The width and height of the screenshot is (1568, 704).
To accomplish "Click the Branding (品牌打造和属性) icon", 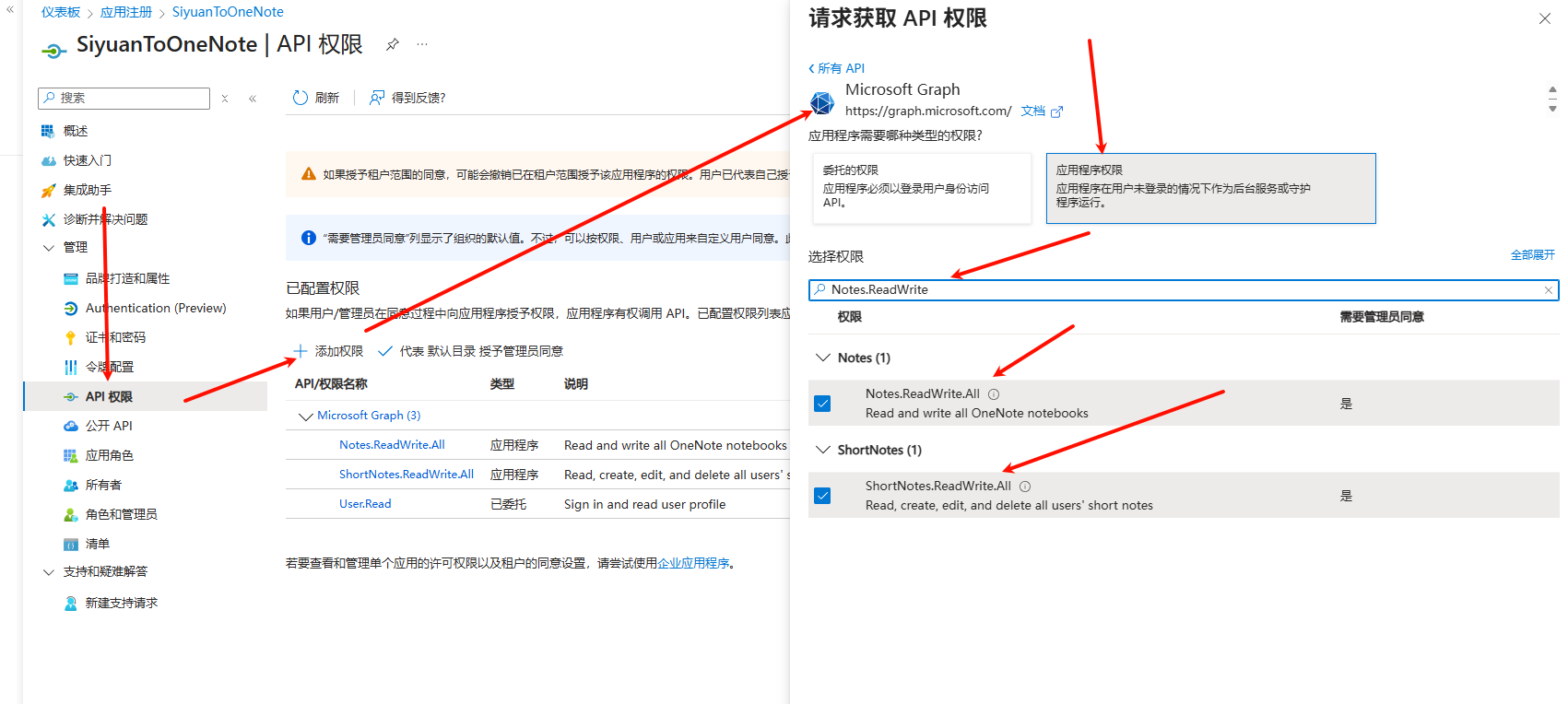I will pos(71,278).
